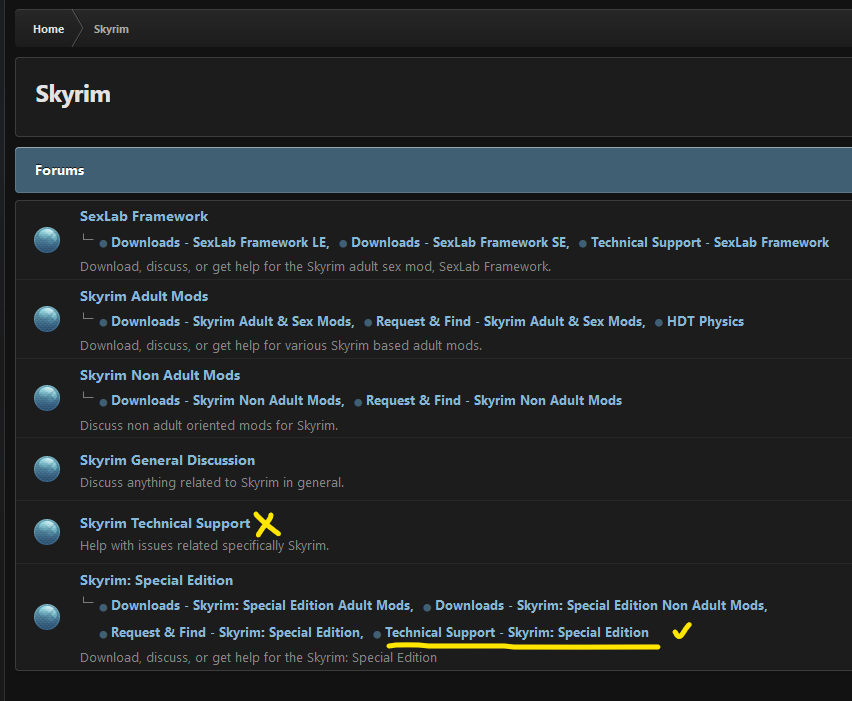Image resolution: width=852 pixels, height=701 pixels.
Task: Open Downloads - Skyrim Adult & Sex Mods
Action: [233, 322]
